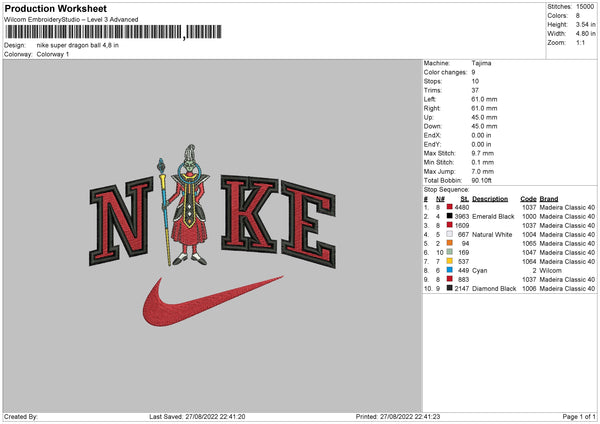This screenshot has height=424, width=600.
Task: Click the red Nike swoosh in the preview
Action: 212,301
